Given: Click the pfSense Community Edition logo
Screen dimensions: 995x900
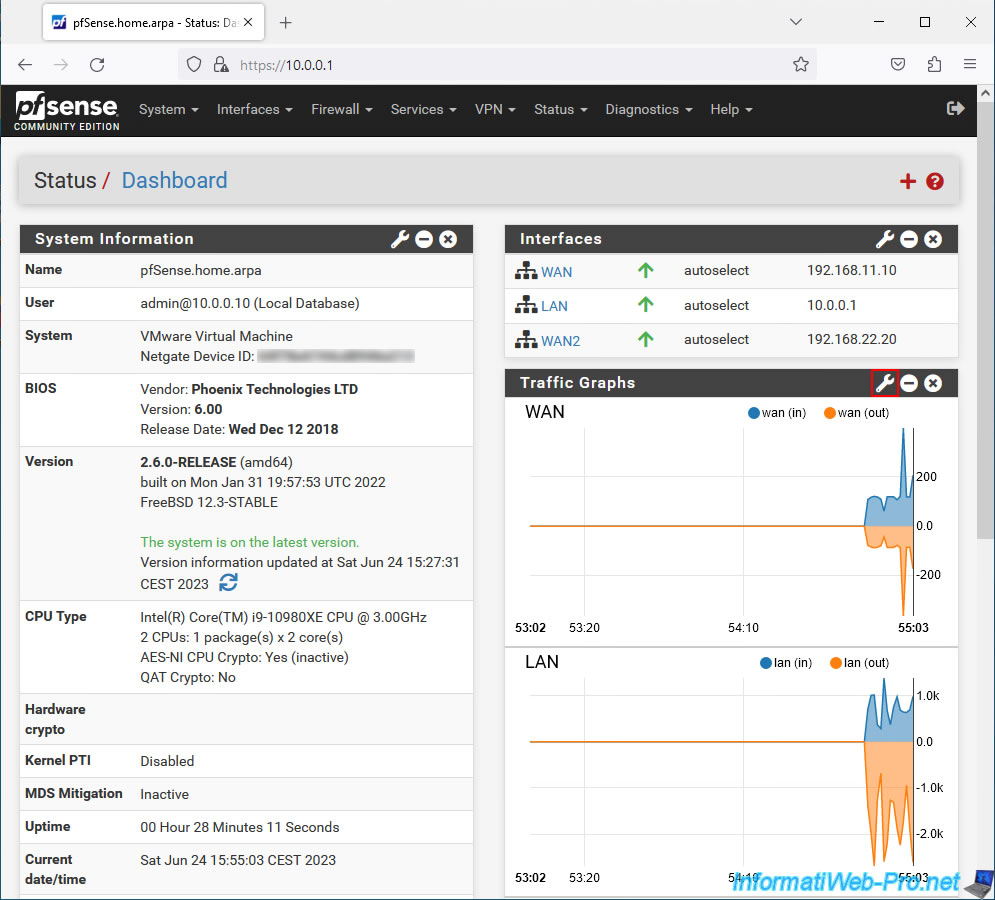Looking at the screenshot, I should (67, 110).
